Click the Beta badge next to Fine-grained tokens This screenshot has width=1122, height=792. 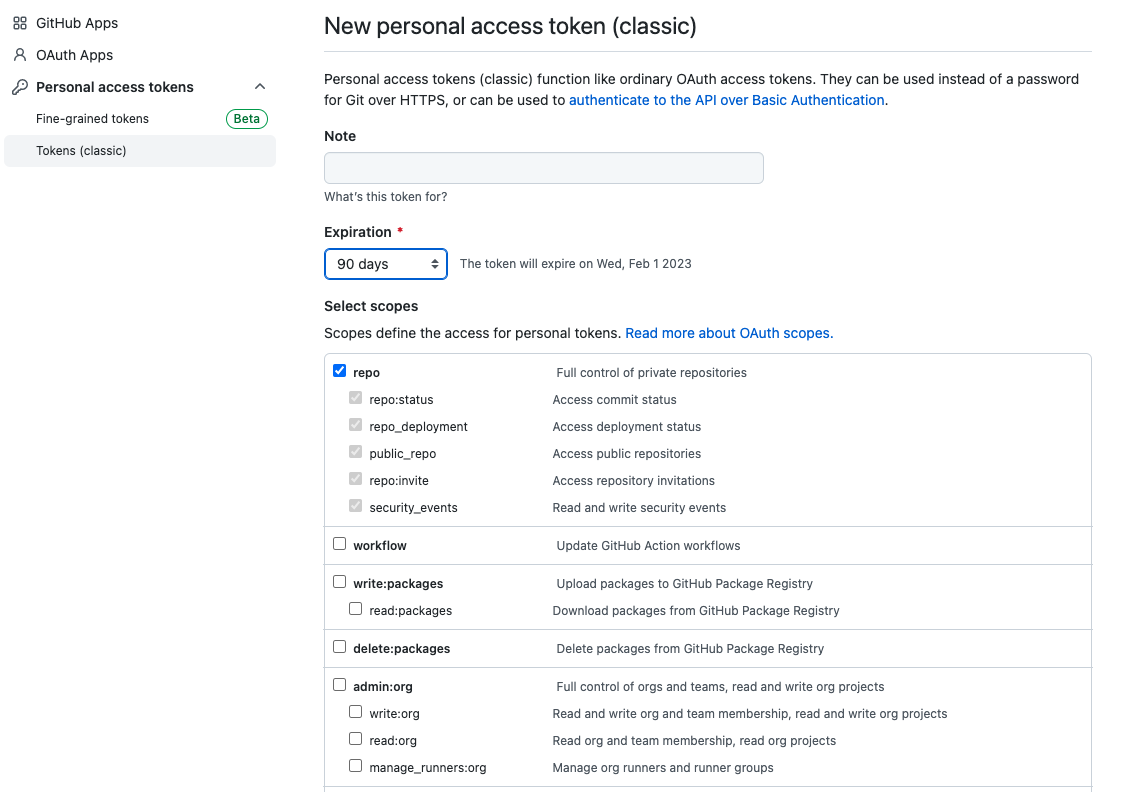[x=247, y=119]
